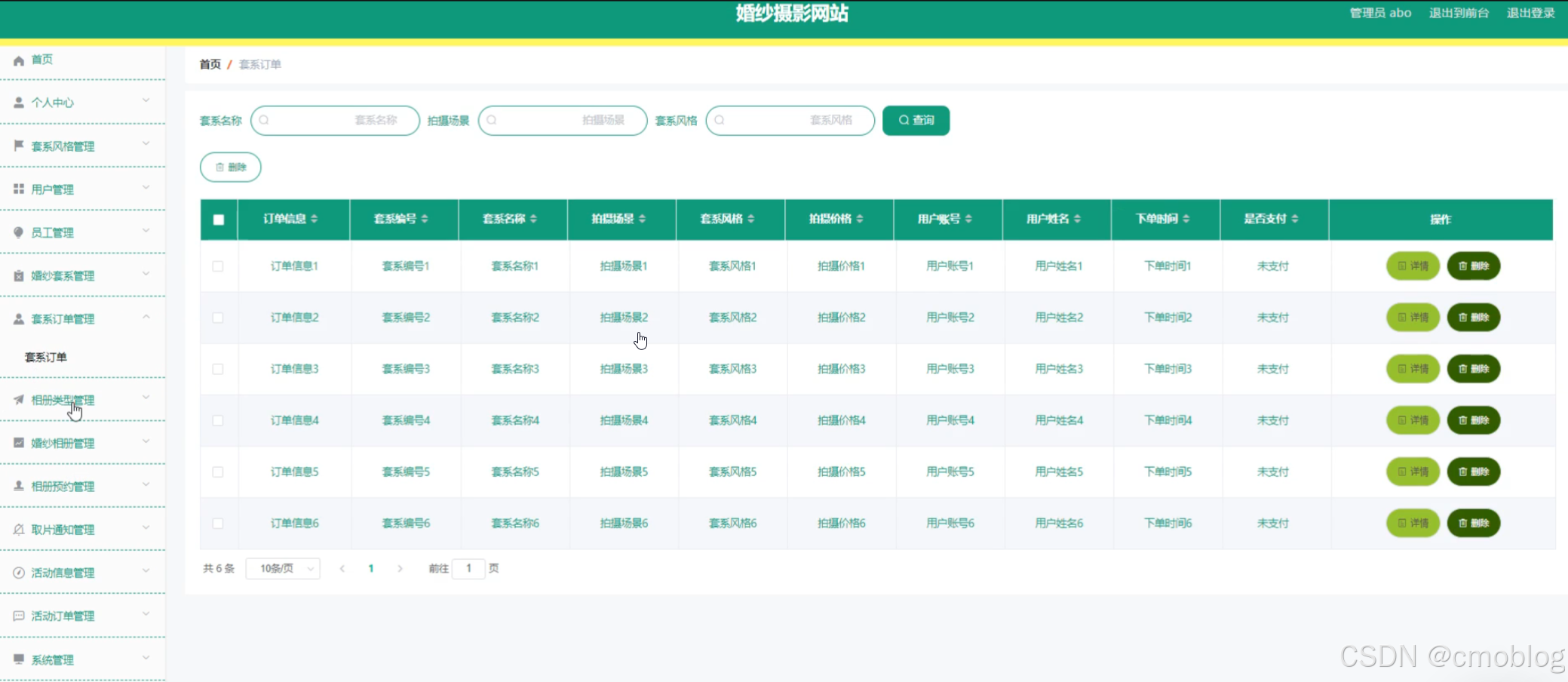Open the 取片通知管理 menu label
This screenshot has width=1568, height=682.
point(63,530)
